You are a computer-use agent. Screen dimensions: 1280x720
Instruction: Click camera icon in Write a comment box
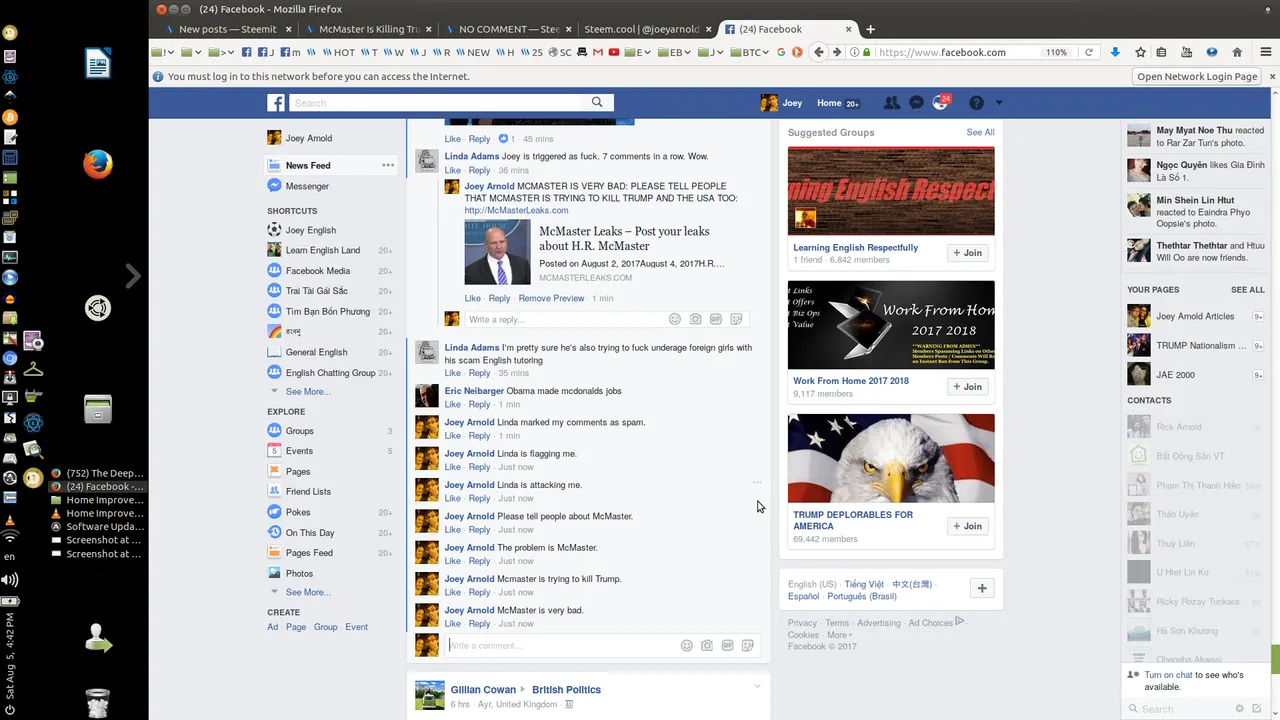coord(707,645)
